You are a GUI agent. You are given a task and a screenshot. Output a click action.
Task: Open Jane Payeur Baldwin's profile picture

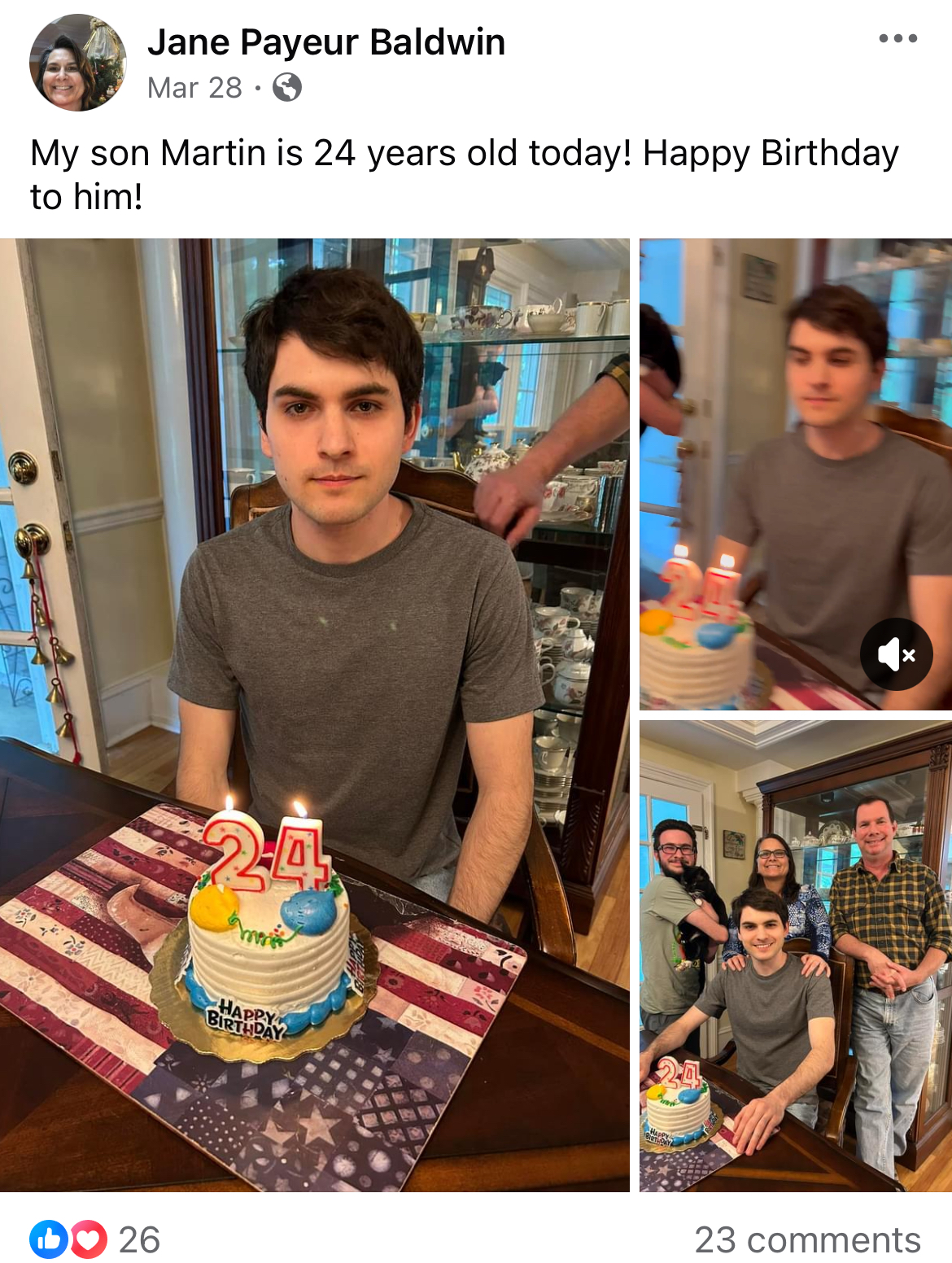78,63
